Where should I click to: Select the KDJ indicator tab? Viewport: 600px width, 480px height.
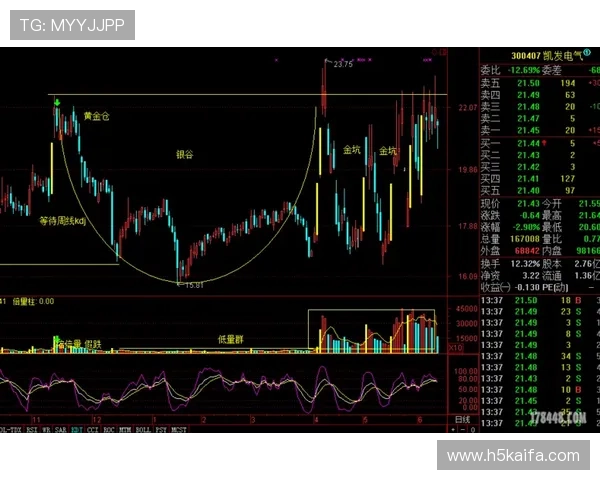click(x=76, y=429)
